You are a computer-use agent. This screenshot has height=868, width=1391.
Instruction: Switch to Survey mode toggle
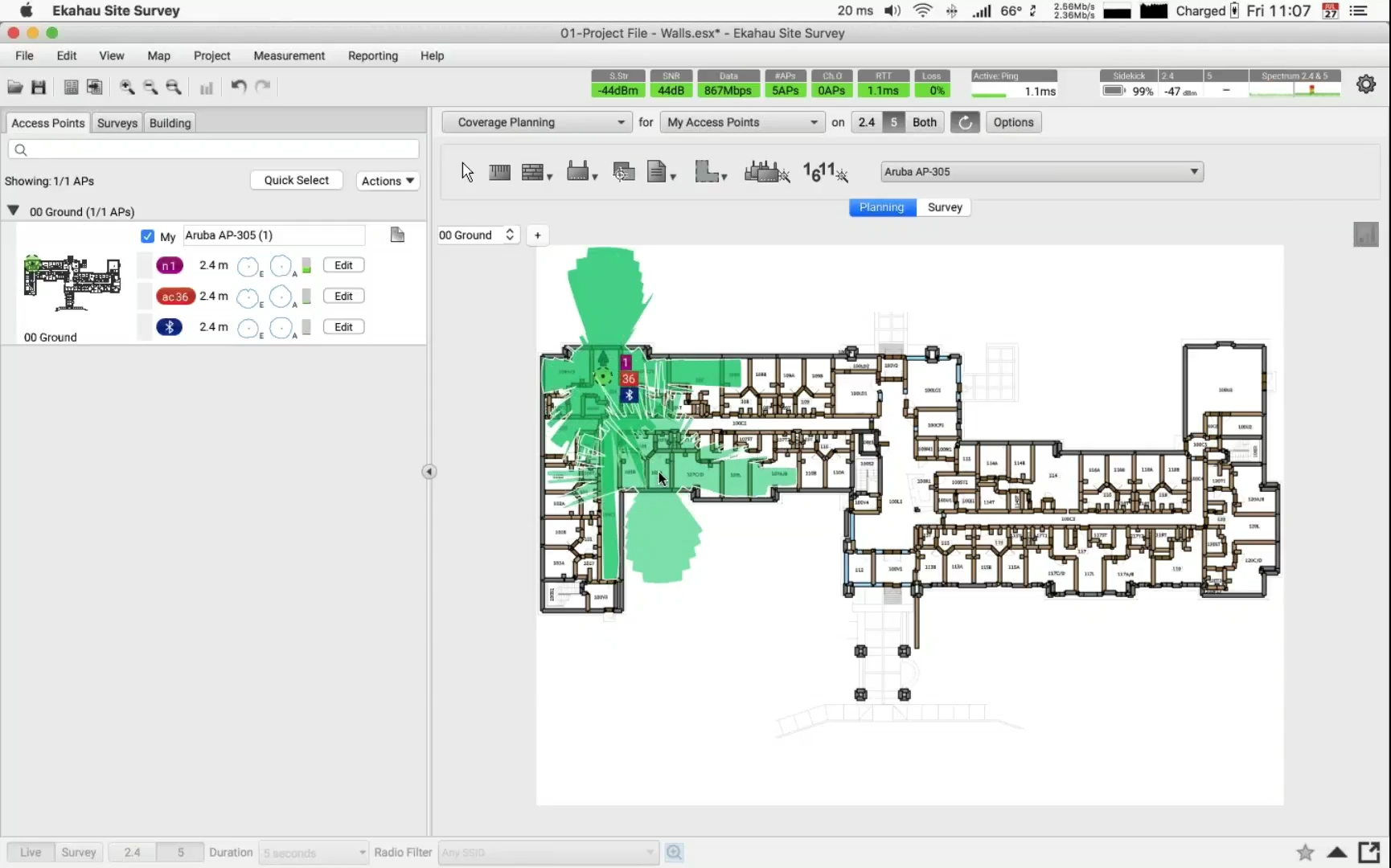[x=944, y=207]
